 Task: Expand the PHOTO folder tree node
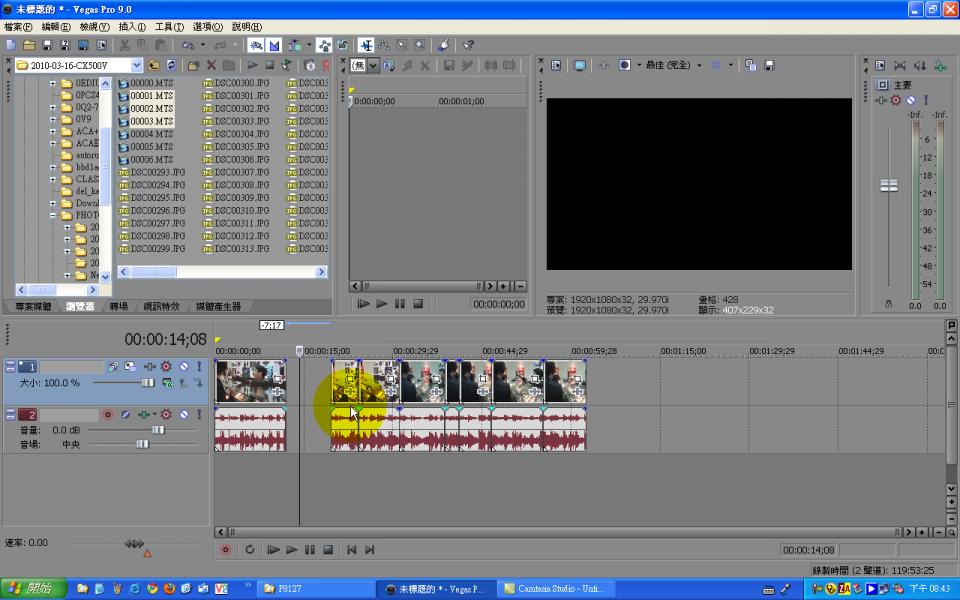pyautogui.click(x=54, y=215)
